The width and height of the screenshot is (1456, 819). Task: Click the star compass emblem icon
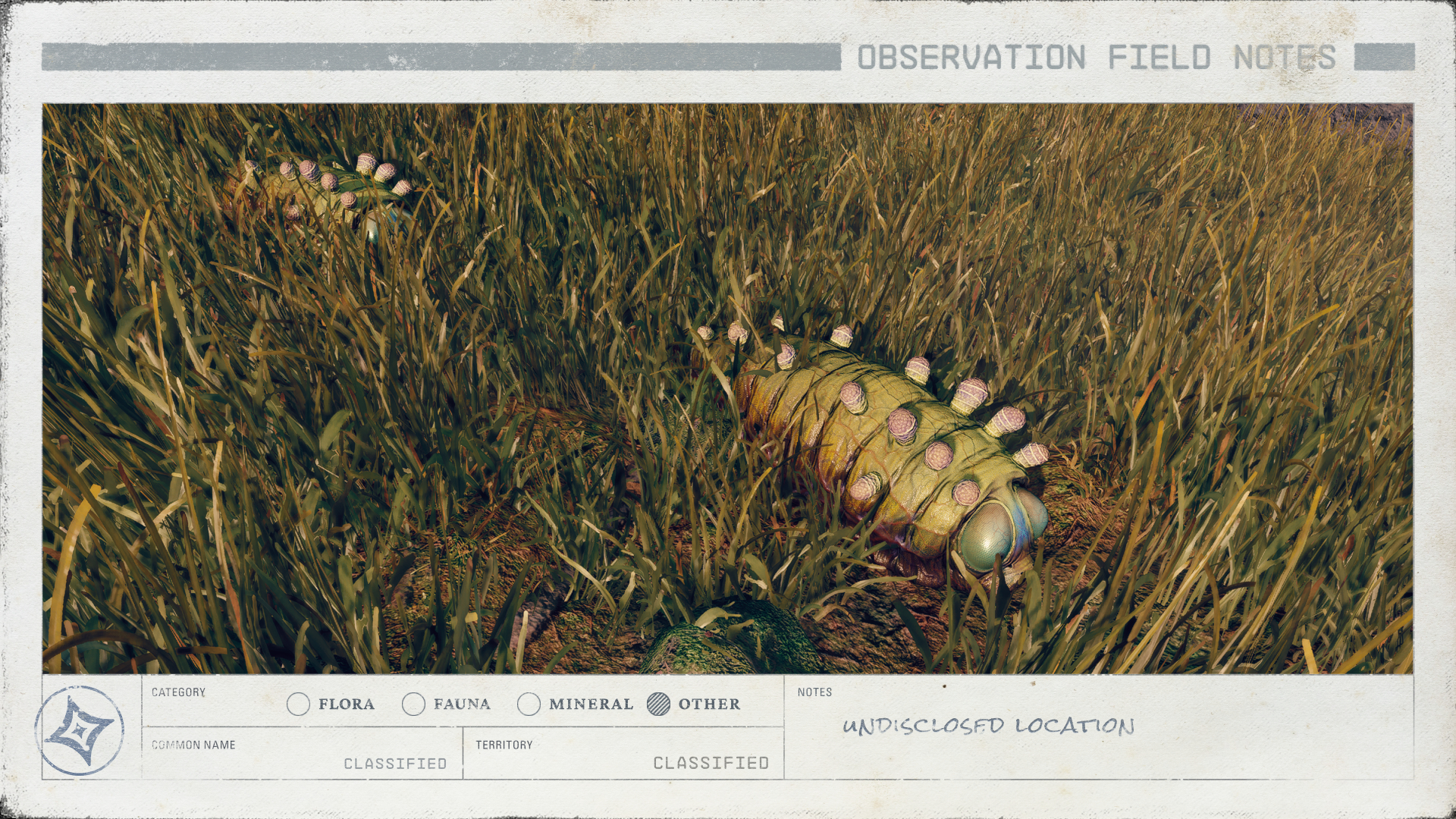pos(80,730)
